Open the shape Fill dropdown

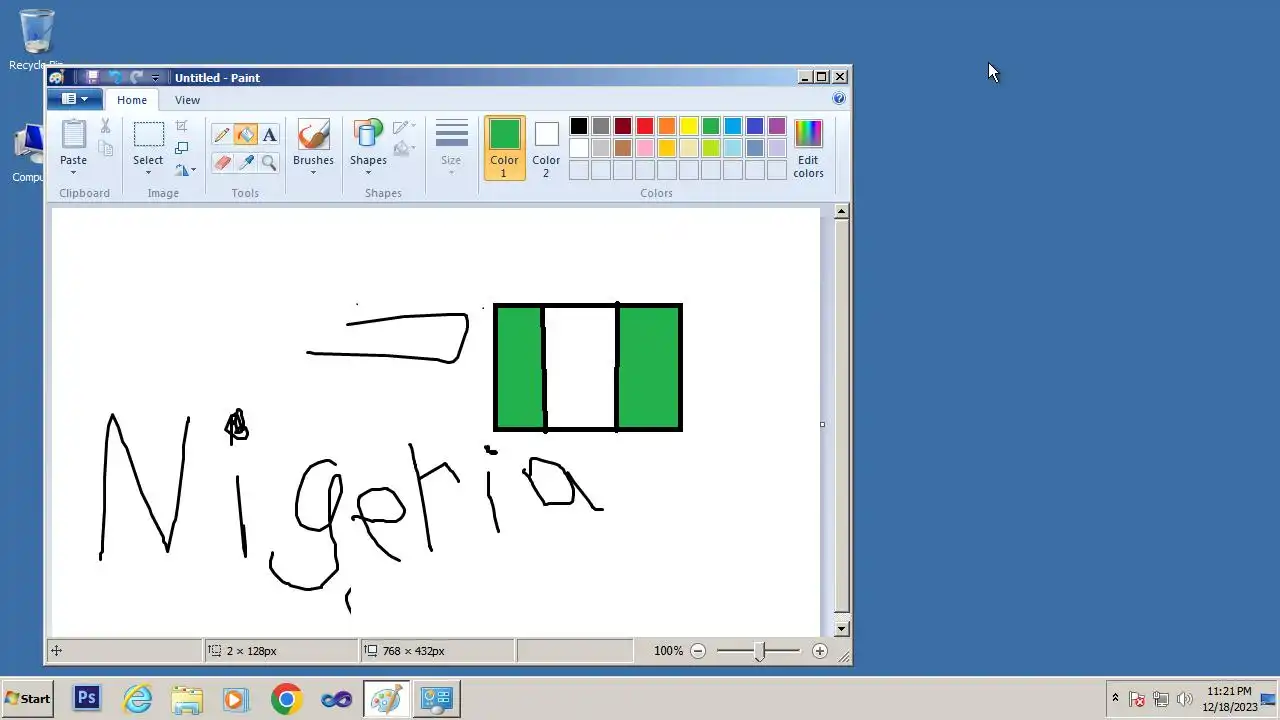[x=404, y=149]
